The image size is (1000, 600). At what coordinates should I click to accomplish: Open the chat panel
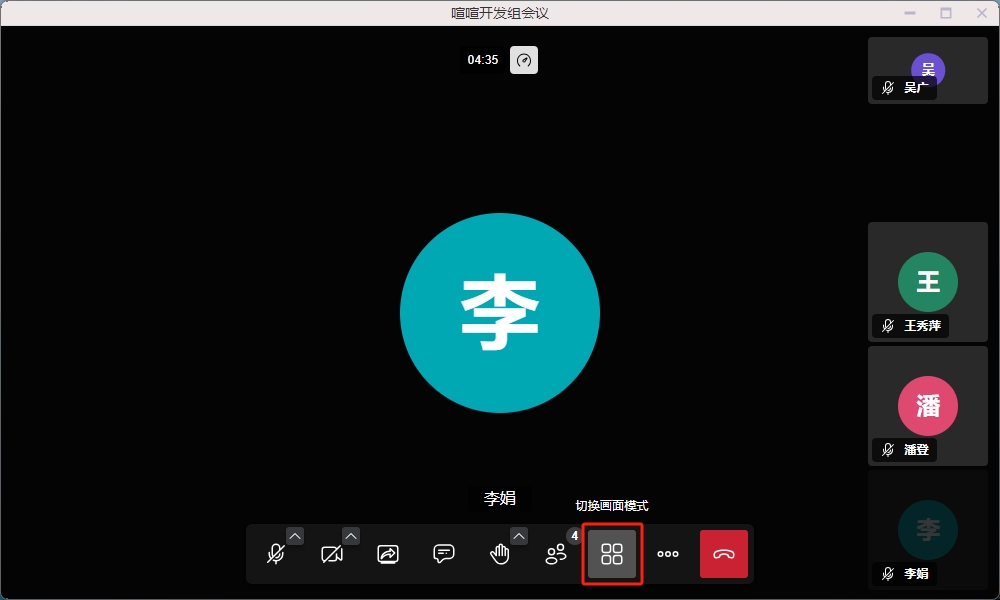[x=444, y=554]
